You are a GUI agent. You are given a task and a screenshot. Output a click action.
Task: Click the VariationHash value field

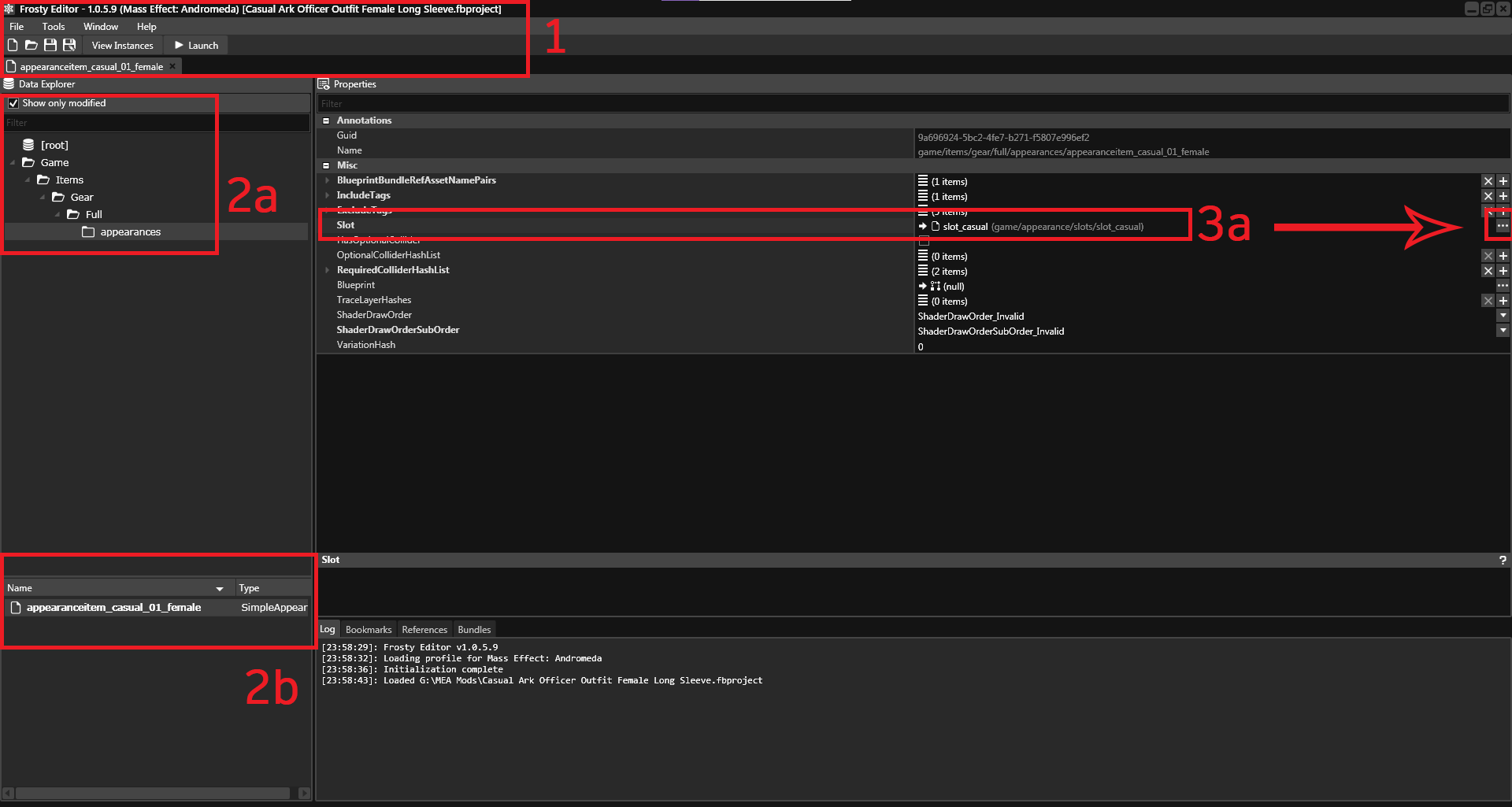pos(1211,346)
